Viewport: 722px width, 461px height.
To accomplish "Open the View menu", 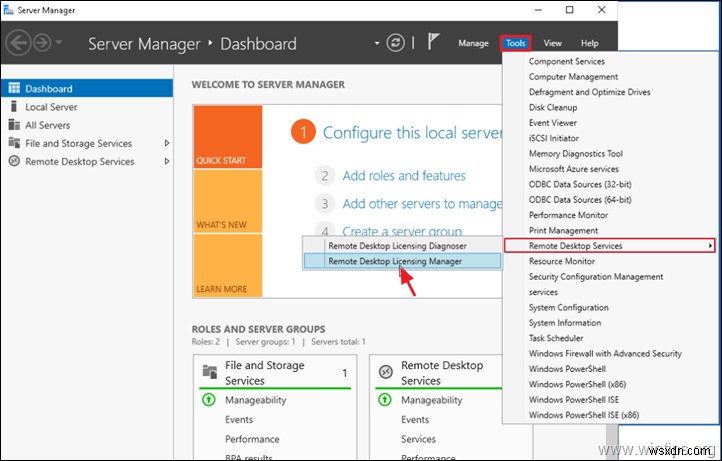I will (552, 43).
